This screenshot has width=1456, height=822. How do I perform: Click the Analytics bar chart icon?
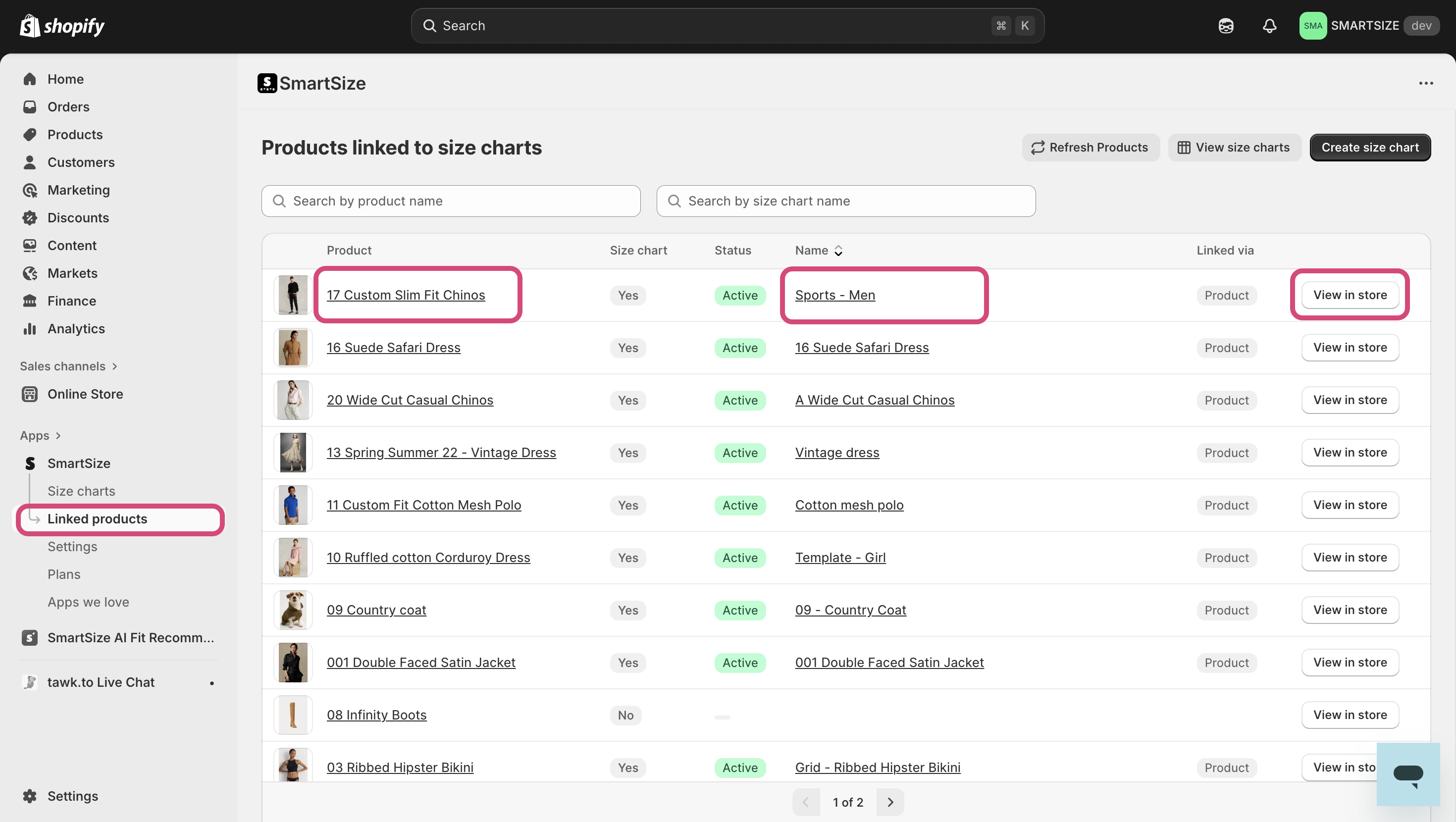[x=29, y=328]
